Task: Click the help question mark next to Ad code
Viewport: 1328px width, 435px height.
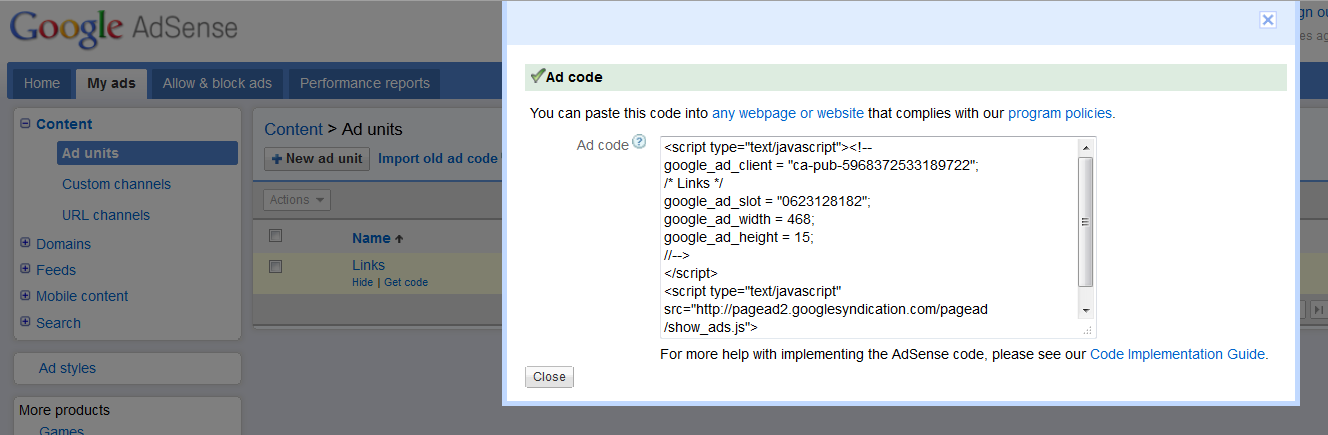Action: pyautogui.click(x=639, y=143)
